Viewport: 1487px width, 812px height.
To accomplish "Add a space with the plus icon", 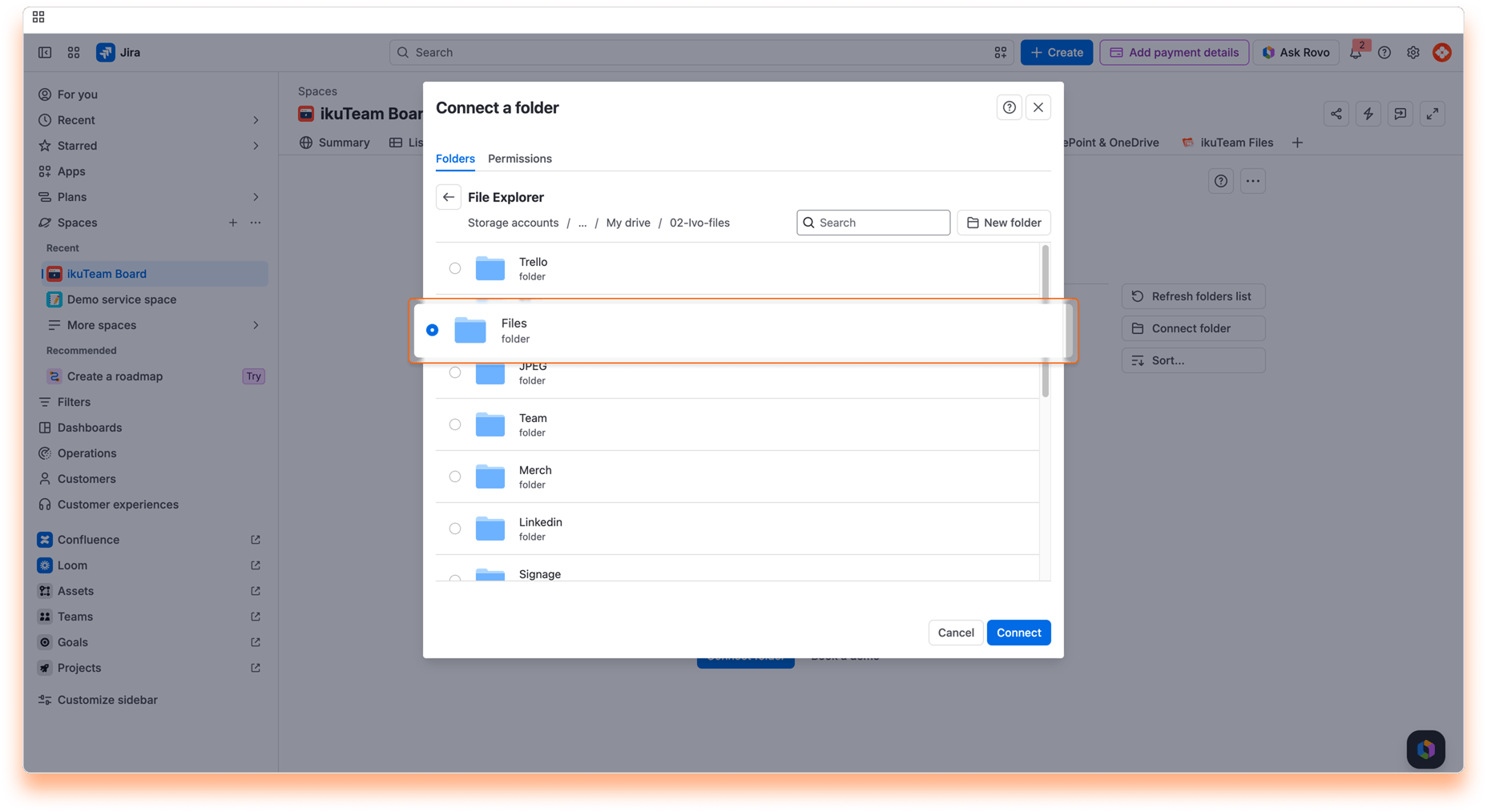I will [x=233, y=223].
